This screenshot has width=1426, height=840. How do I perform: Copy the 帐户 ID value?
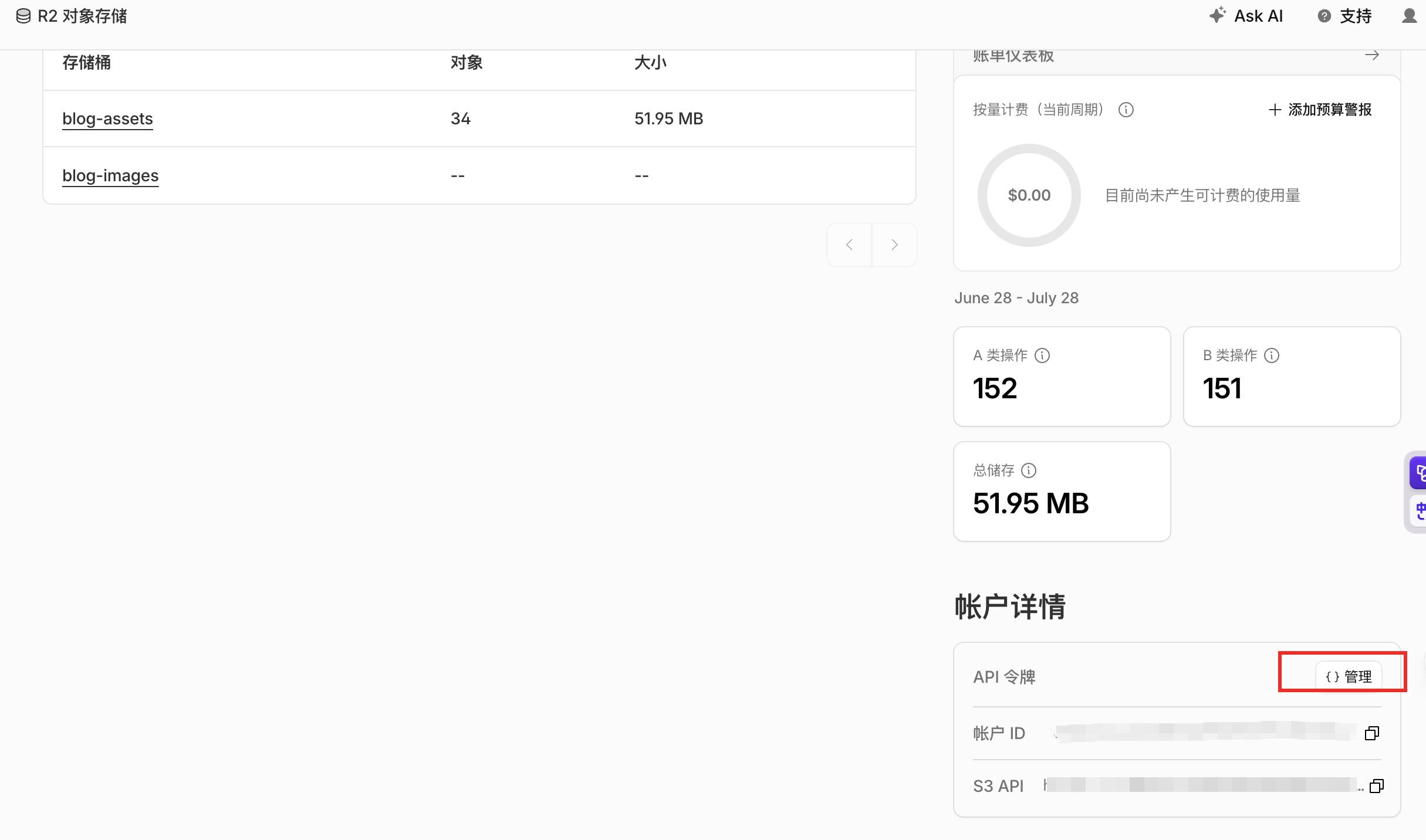tap(1372, 733)
